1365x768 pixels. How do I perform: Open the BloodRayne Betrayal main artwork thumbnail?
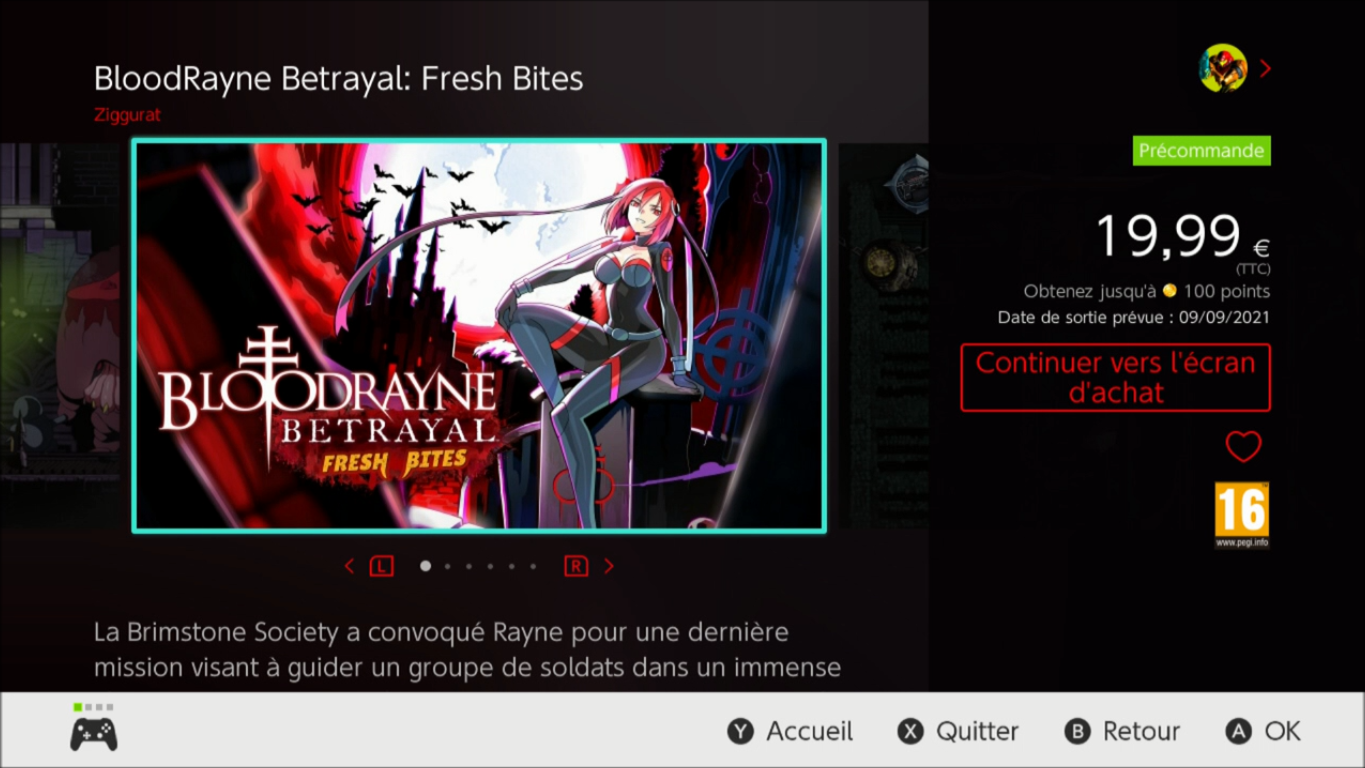click(479, 336)
